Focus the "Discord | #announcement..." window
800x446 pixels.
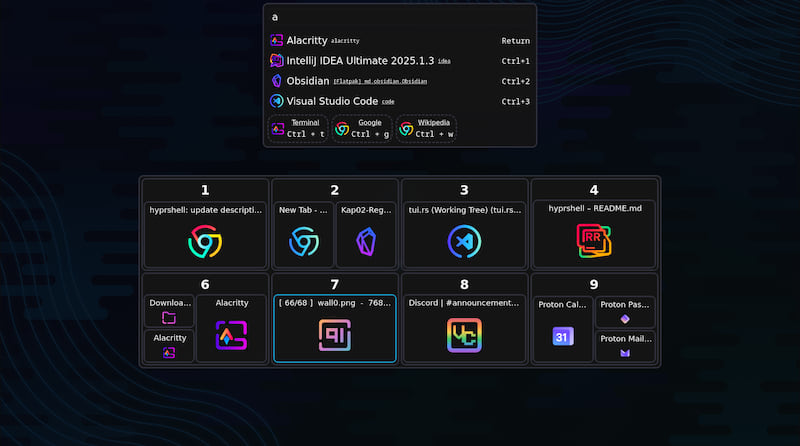[464, 329]
